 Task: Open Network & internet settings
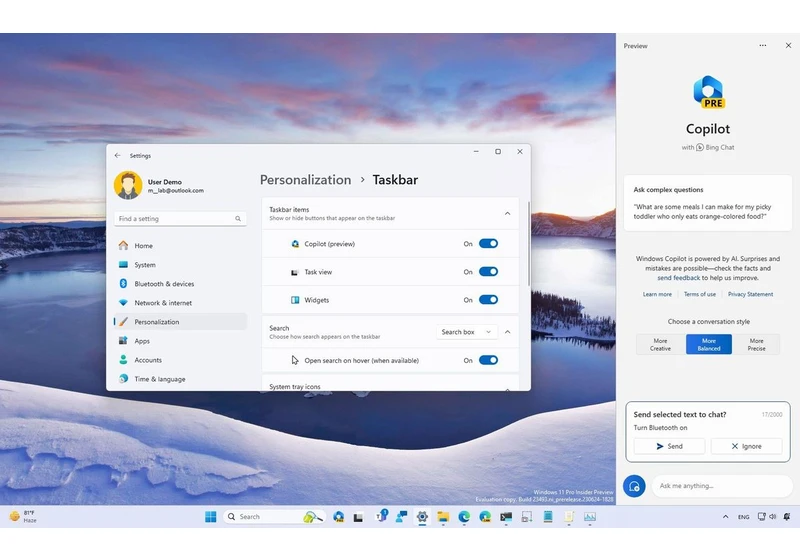click(x=180, y=303)
